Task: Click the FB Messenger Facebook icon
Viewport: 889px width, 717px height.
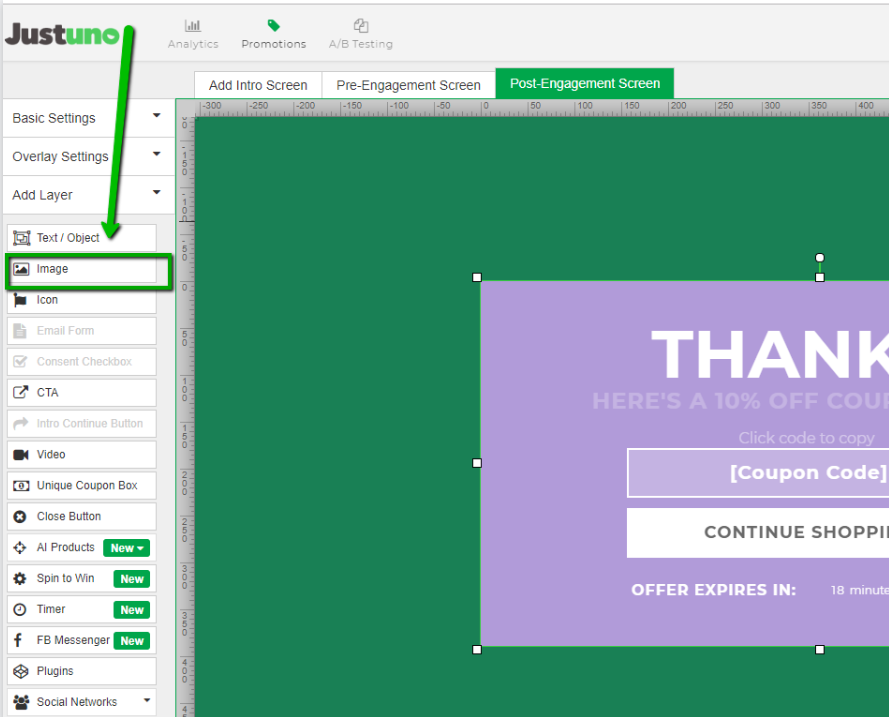Action: pos(21,641)
